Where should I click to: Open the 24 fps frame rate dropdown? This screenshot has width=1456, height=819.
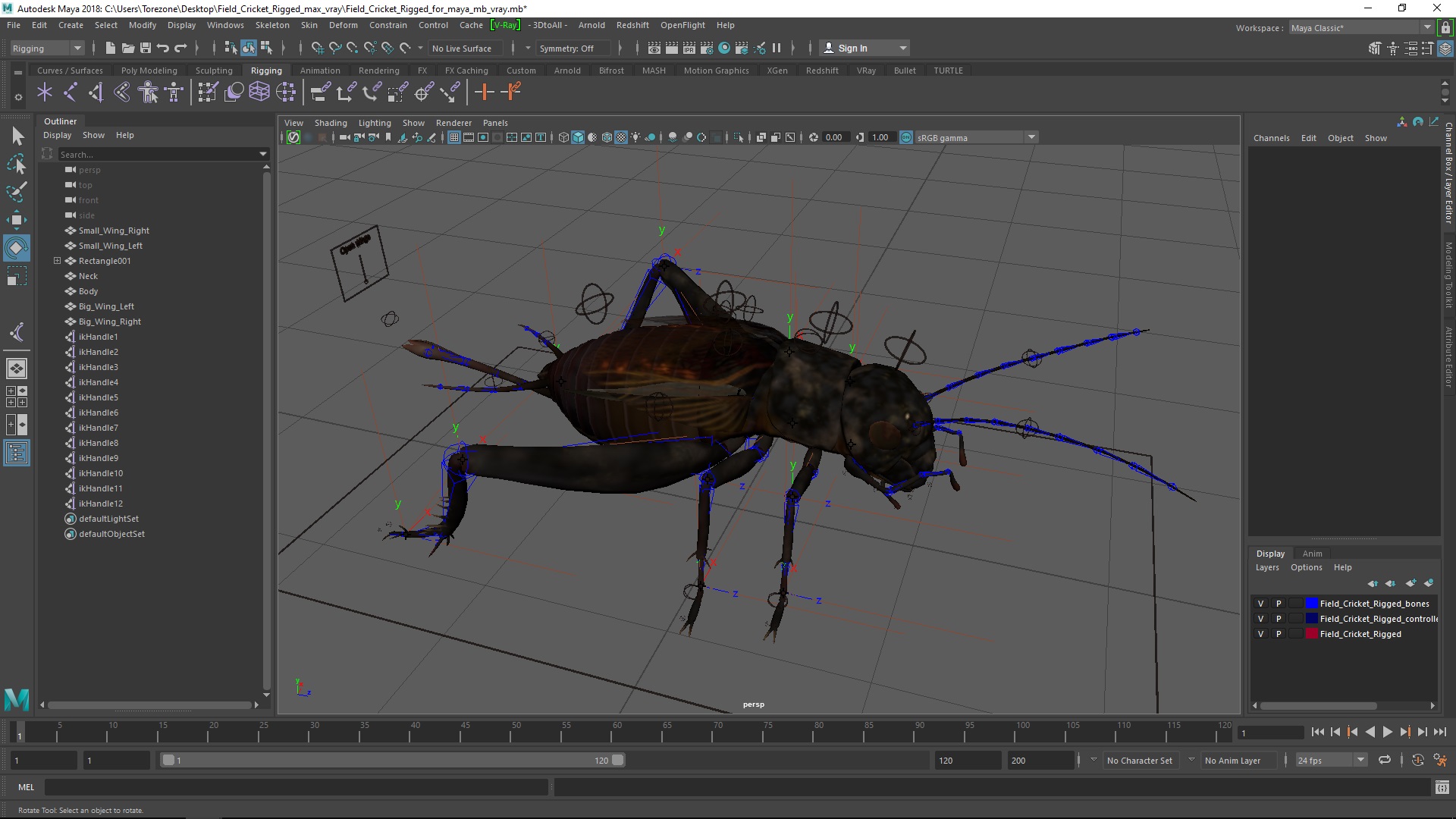coord(1330,761)
